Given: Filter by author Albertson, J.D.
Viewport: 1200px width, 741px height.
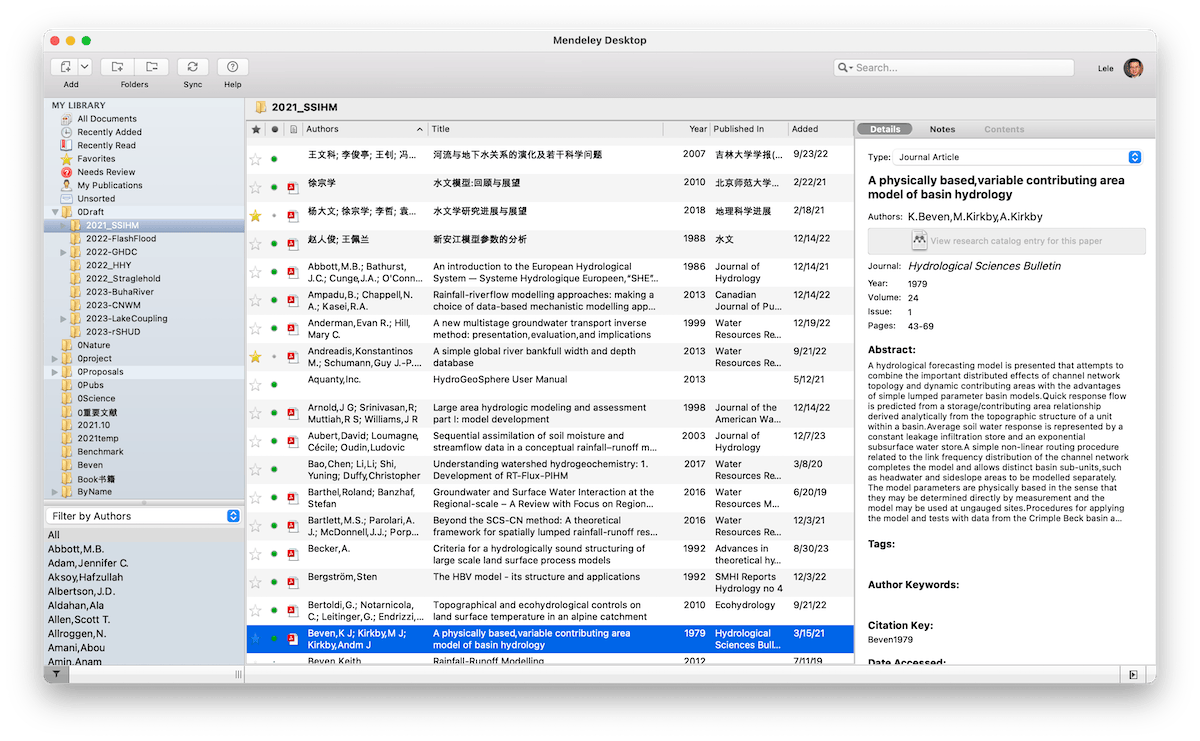Looking at the screenshot, I should (82, 592).
